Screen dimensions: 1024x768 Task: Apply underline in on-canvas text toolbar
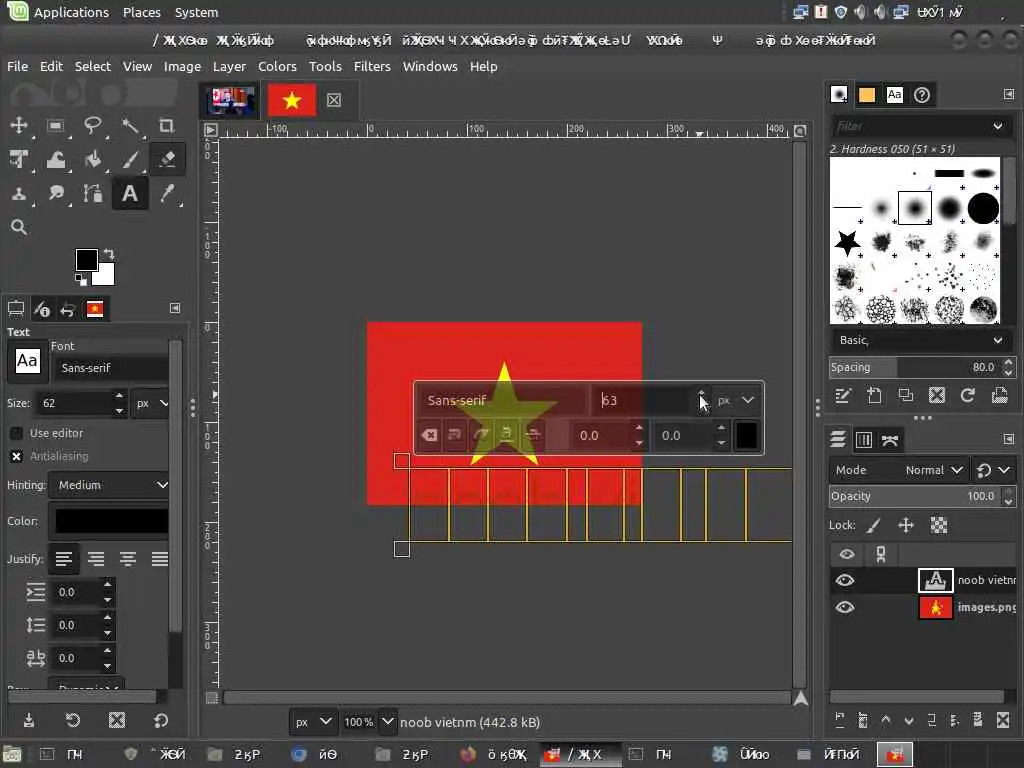[x=506, y=435]
